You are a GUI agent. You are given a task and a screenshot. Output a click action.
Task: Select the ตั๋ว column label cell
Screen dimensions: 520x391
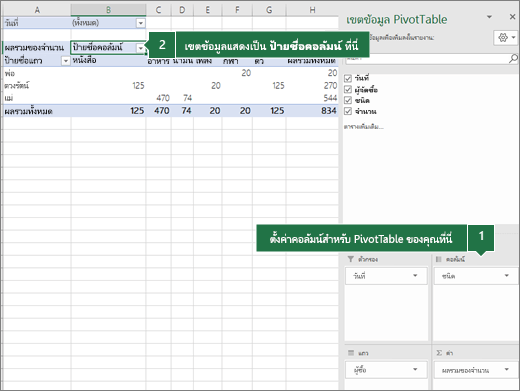269,61
